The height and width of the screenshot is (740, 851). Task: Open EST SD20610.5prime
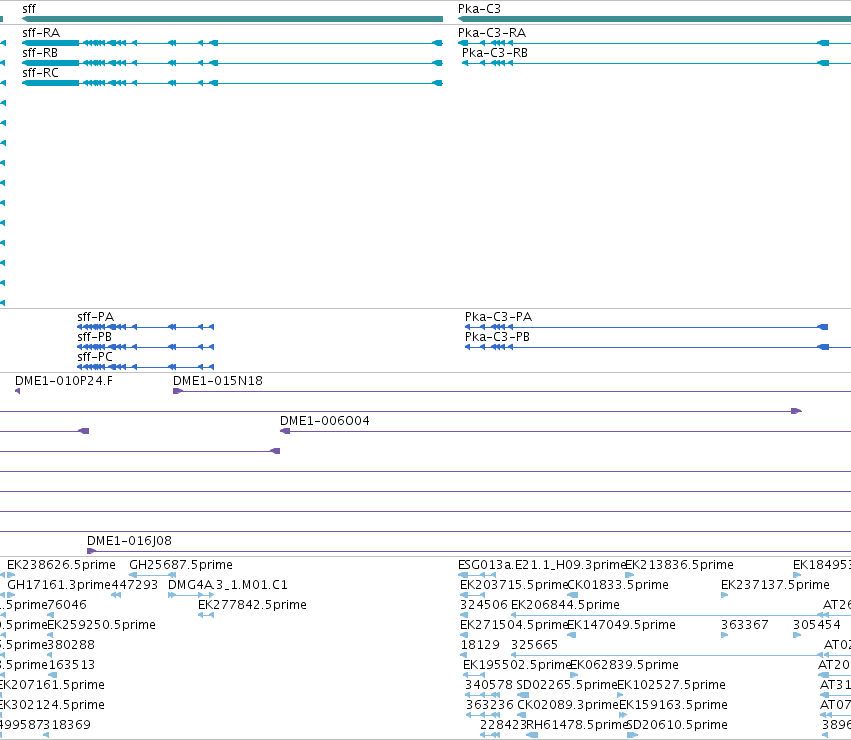coord(677,725)
